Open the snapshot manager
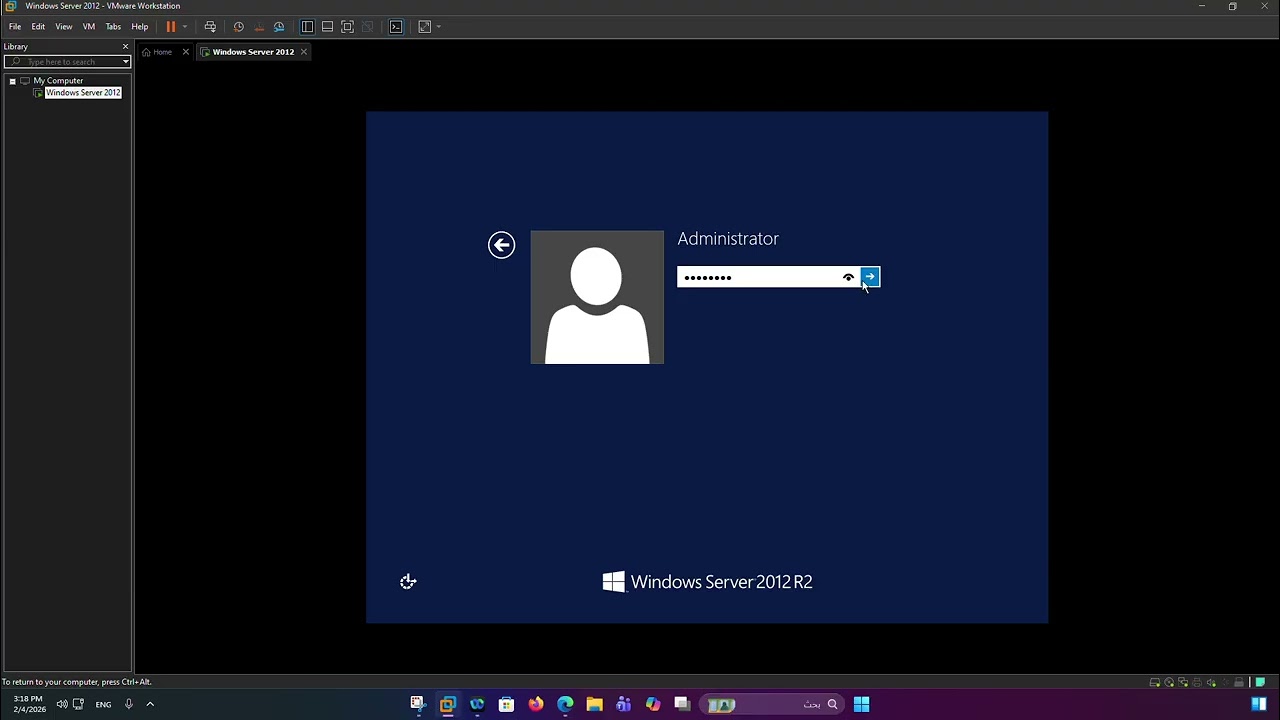 (279, 27)
